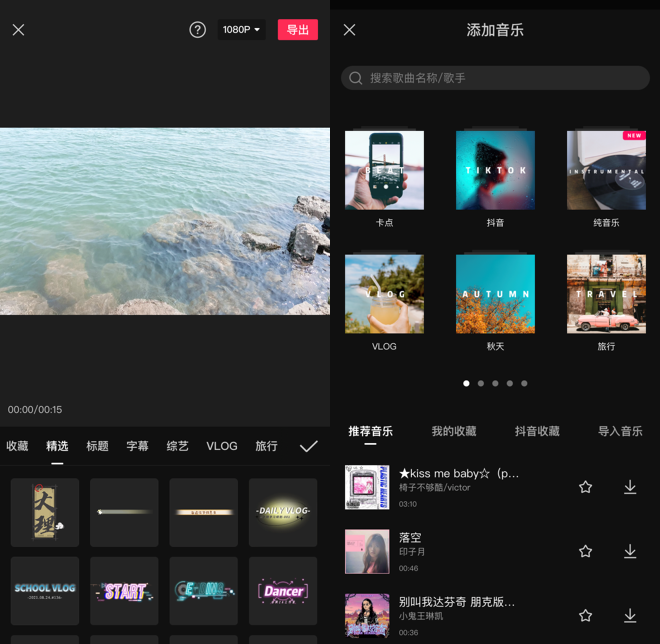Switch to the 收藏 template tab

(x=17, y=446)
